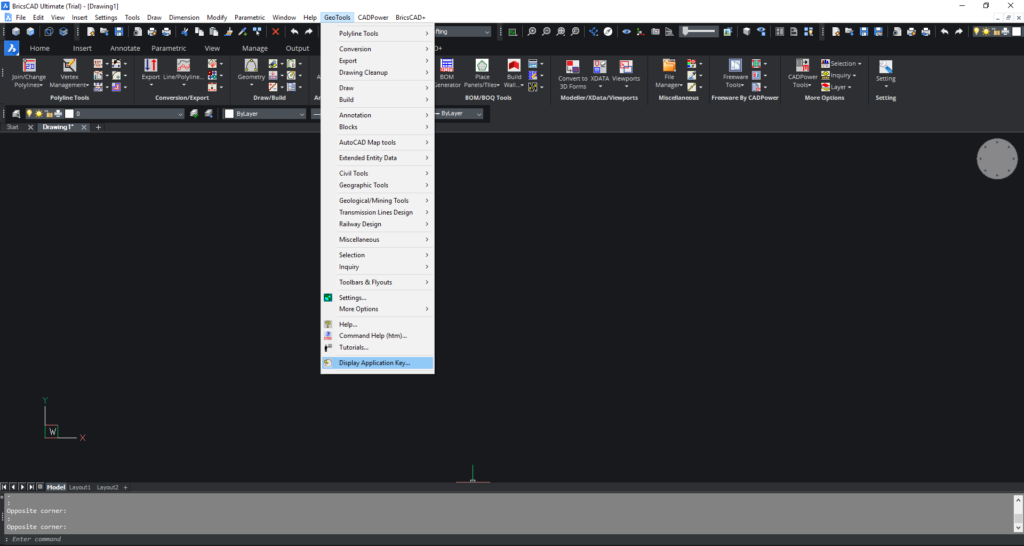Click the circular view navigation widget
Image resolution: width=1024 pixels, height=546 pixels.
[997, 159]
